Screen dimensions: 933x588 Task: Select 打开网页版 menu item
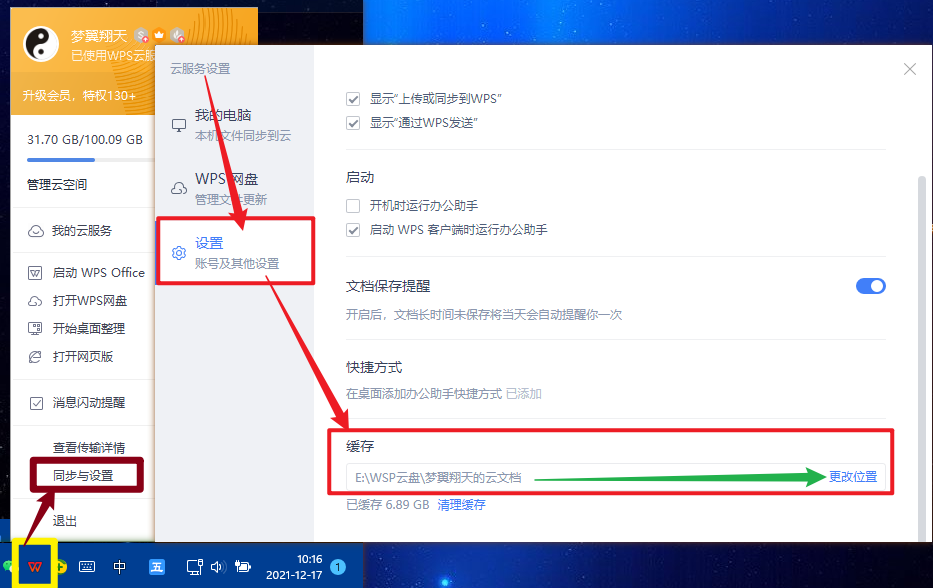(x=83, y=356)
